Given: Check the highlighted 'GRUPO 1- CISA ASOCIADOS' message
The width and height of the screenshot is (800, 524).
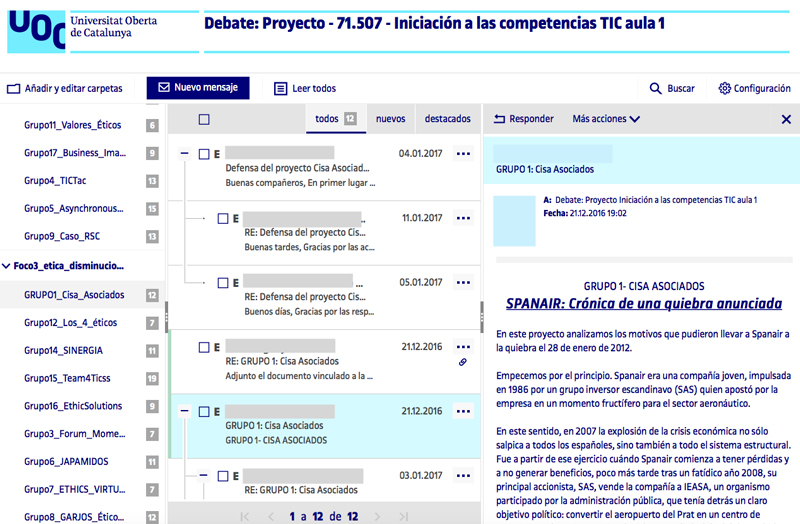Looking at the screenshot, I should pyautogui.click(x=204, y=412).
